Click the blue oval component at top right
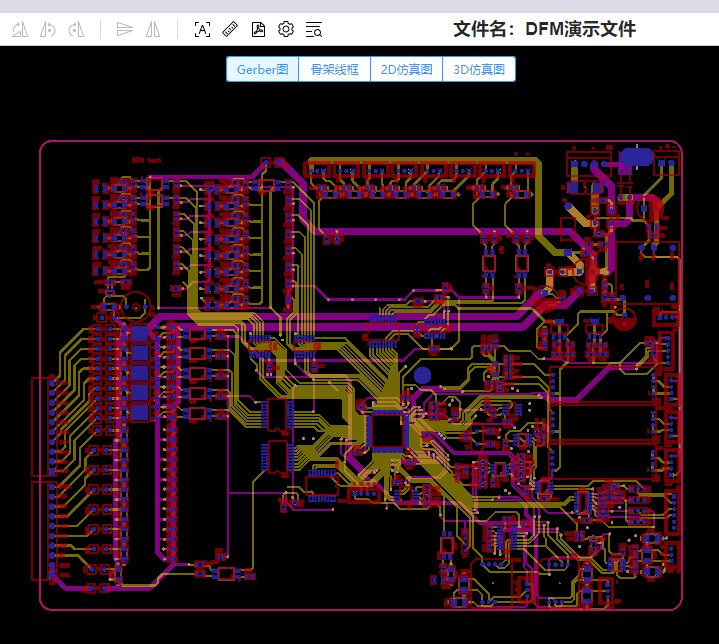Screen dimensions: 719x644 click(635, 157)
